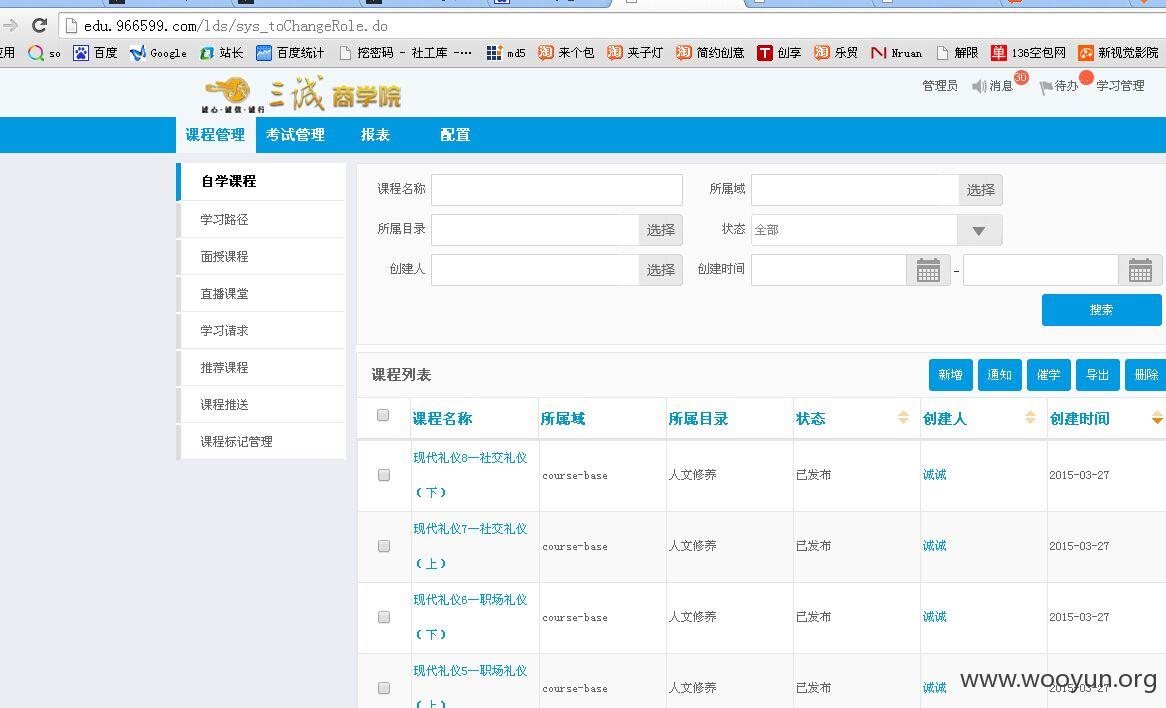Click the 三诚商学院 logo

[301, 94]
